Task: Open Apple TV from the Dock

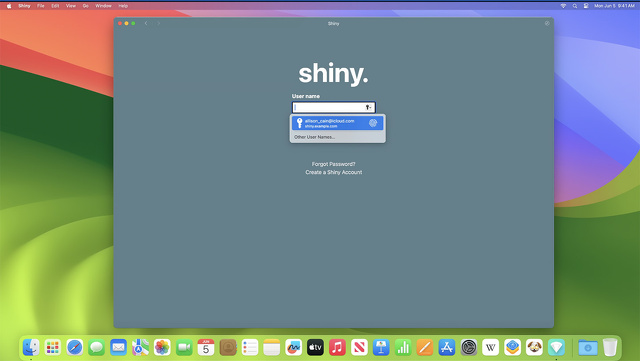Action: [315, 348]
